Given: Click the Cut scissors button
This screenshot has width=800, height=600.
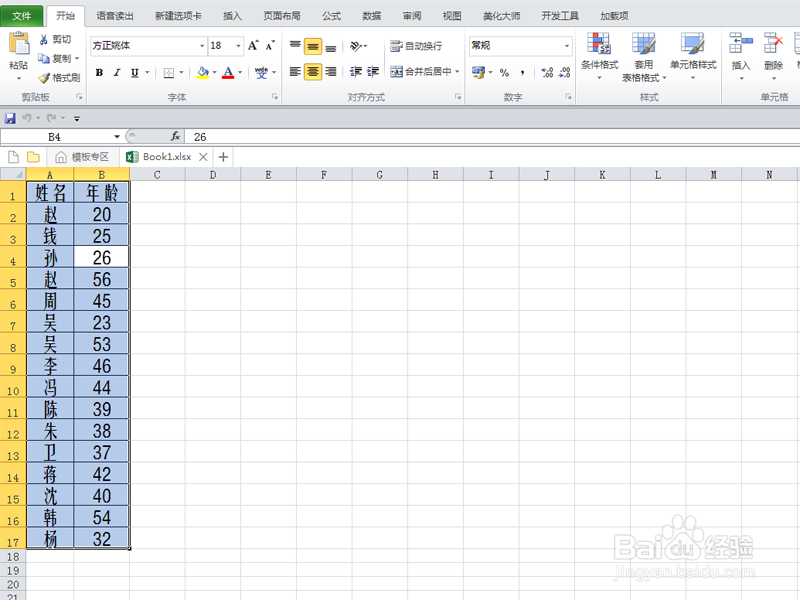Looking at the screenshot, I should 55,39.
